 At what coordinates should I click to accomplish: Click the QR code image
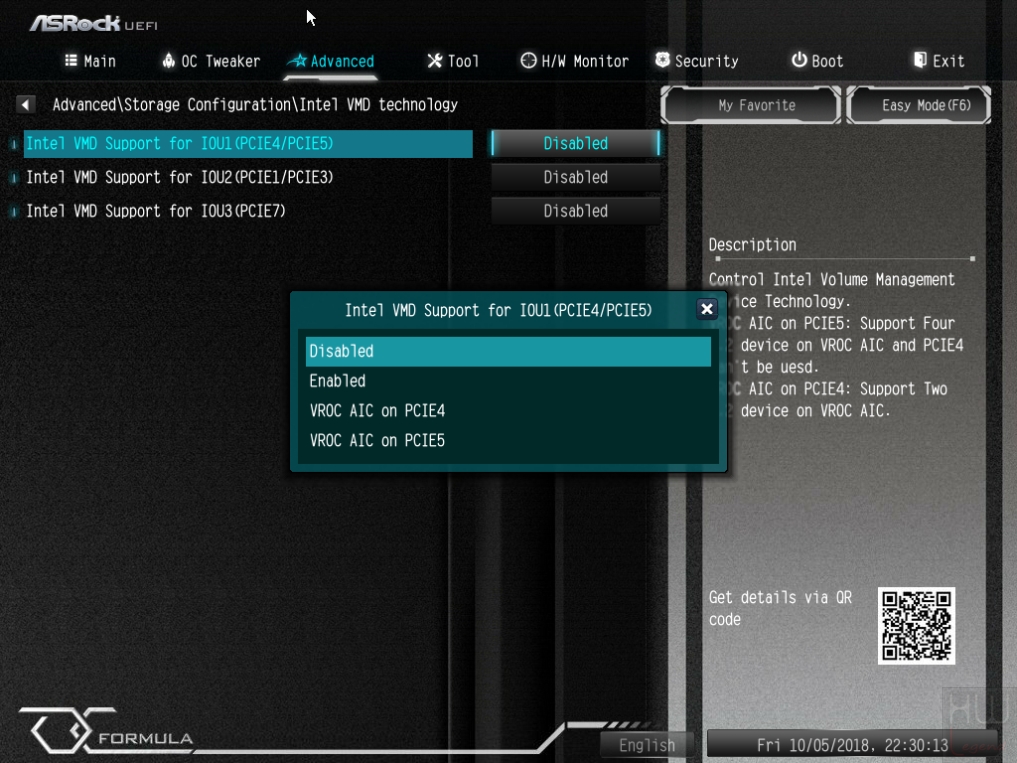click(916, 626)
